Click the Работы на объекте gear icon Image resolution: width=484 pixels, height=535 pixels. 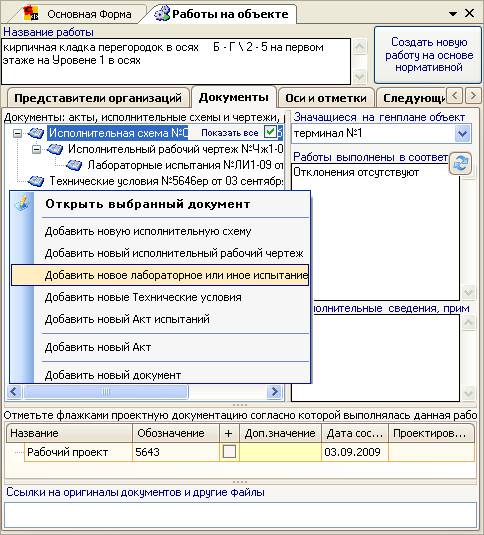[x=162, y=14]
